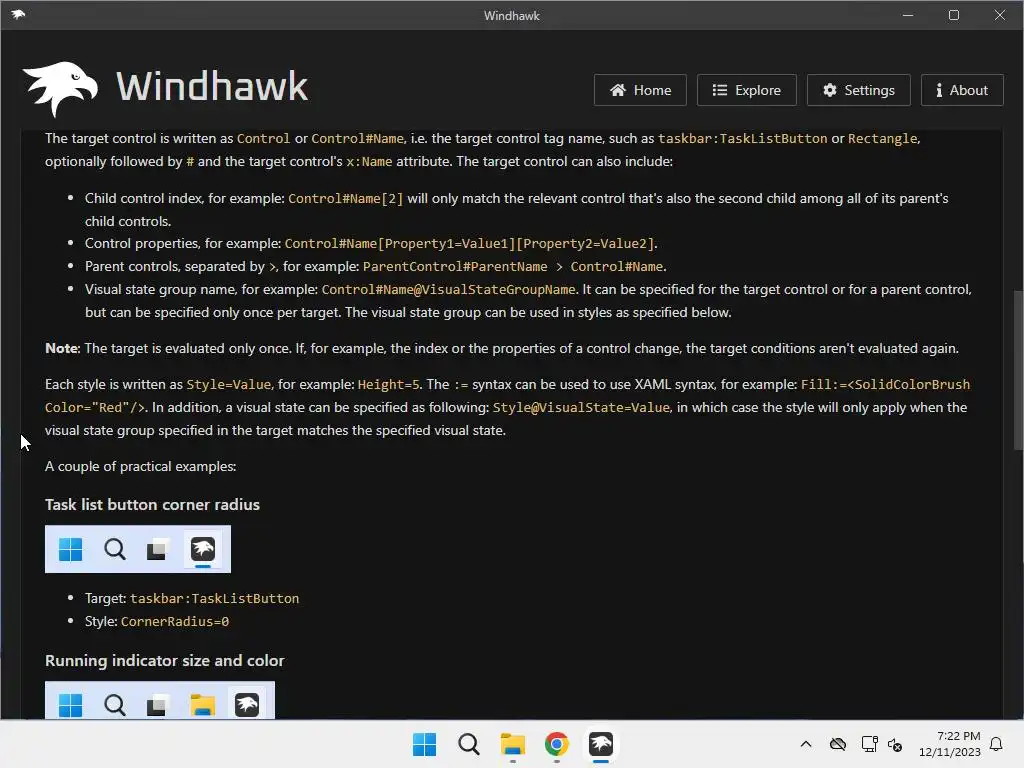Click the text A couple of practical examples
1024x768 pixels.
[x=140, y=467]
